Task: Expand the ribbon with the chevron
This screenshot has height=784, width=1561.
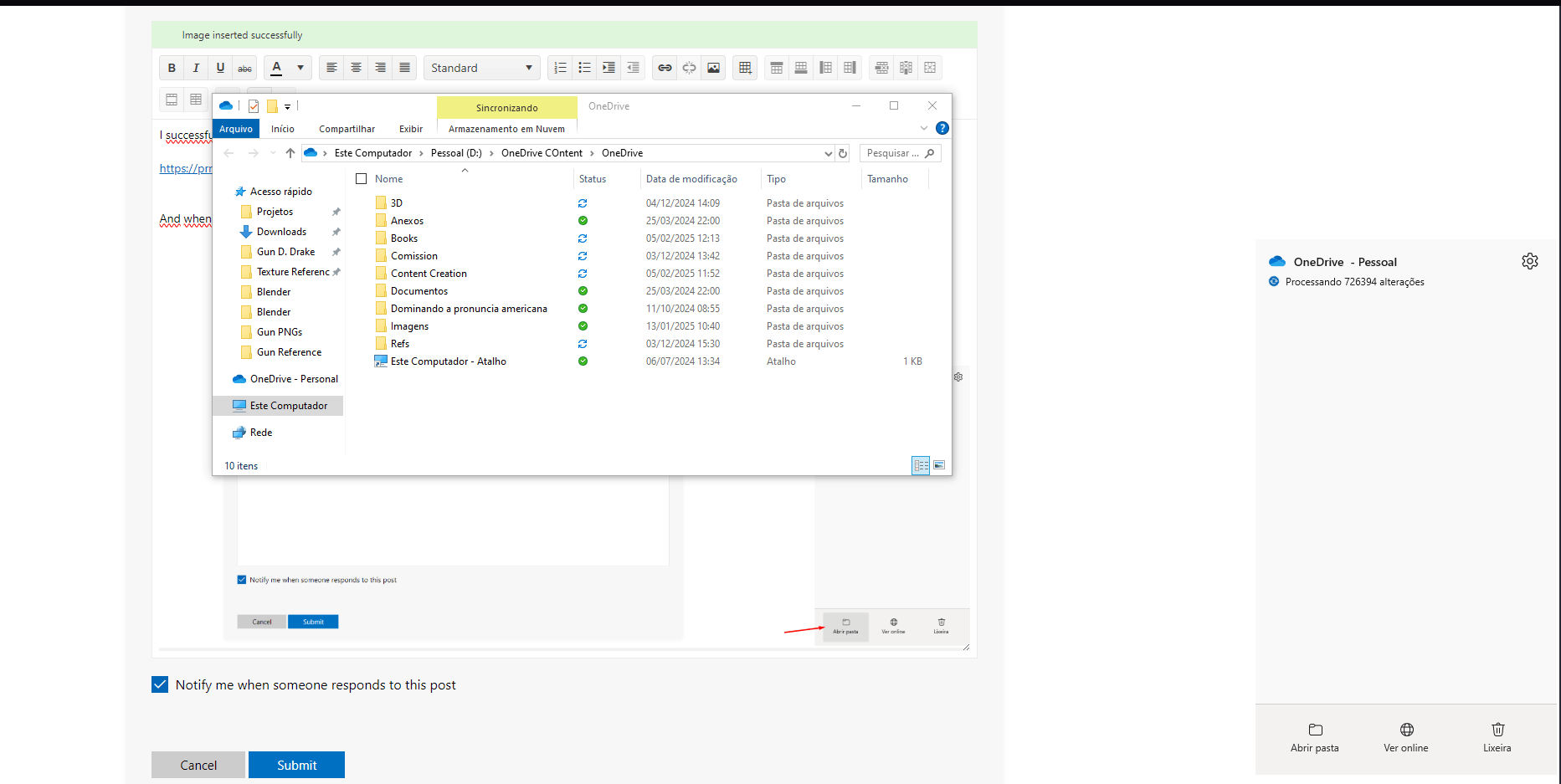Action: 924,128
